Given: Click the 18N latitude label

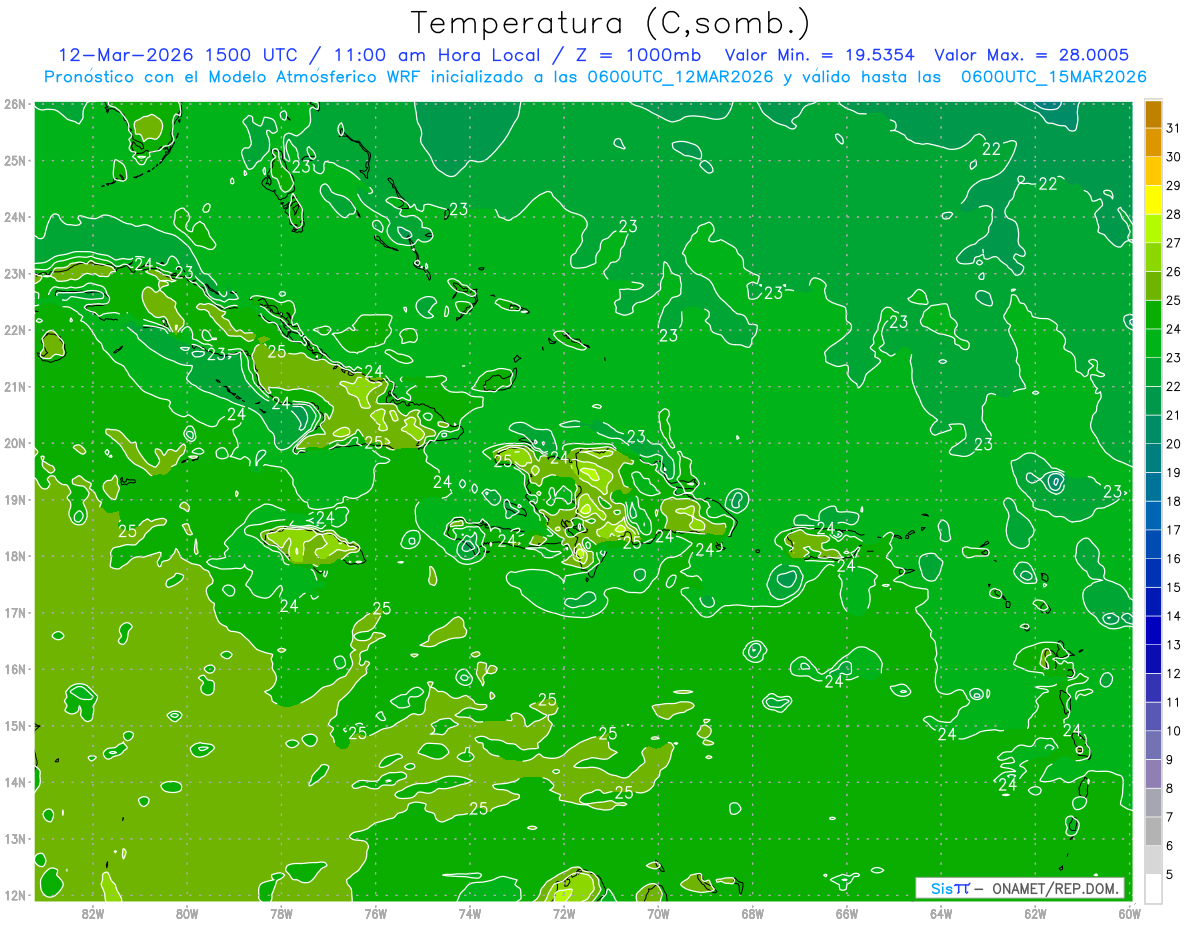Looking at the screenshot, I should tap(15, 556).
